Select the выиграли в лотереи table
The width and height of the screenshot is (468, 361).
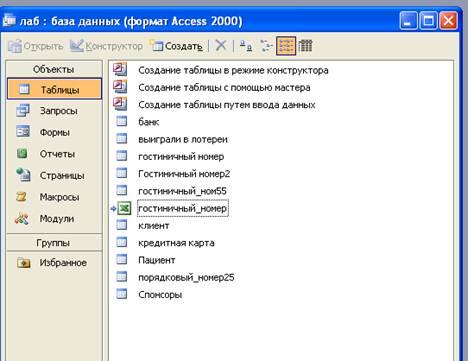click(183, 139)
